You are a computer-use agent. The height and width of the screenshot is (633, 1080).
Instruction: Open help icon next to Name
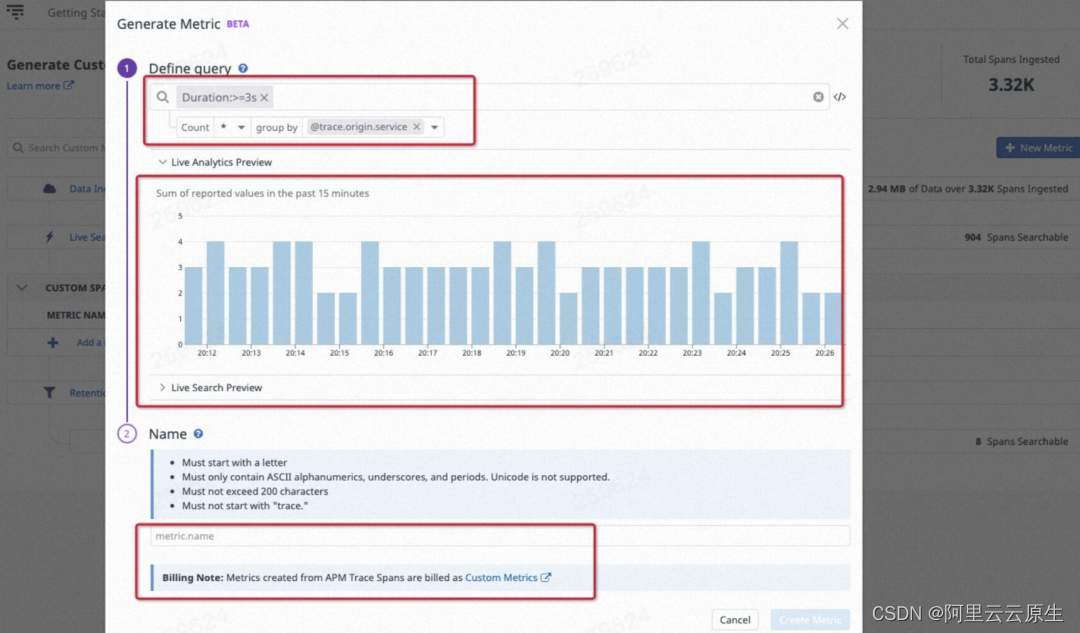click(198, 433)
